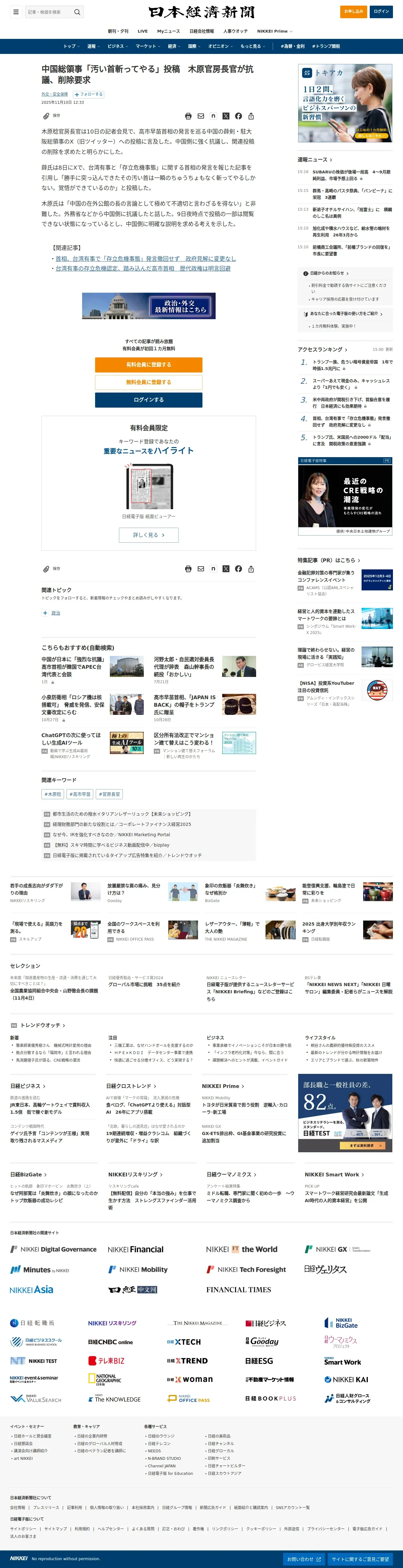Click the 詳しく見る button
Image resolution: width=403 pixels, height=1568 pixels.
click(149, 535)
